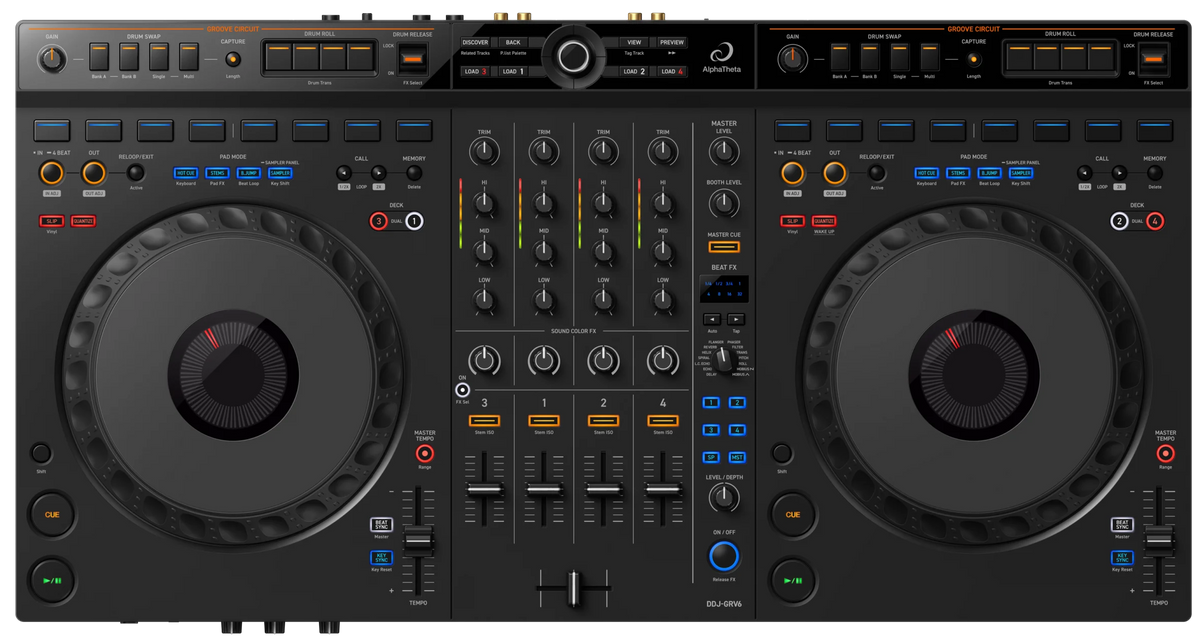
Task: Click the right deck MEMORY button
Action: (x=1155, y=173)
